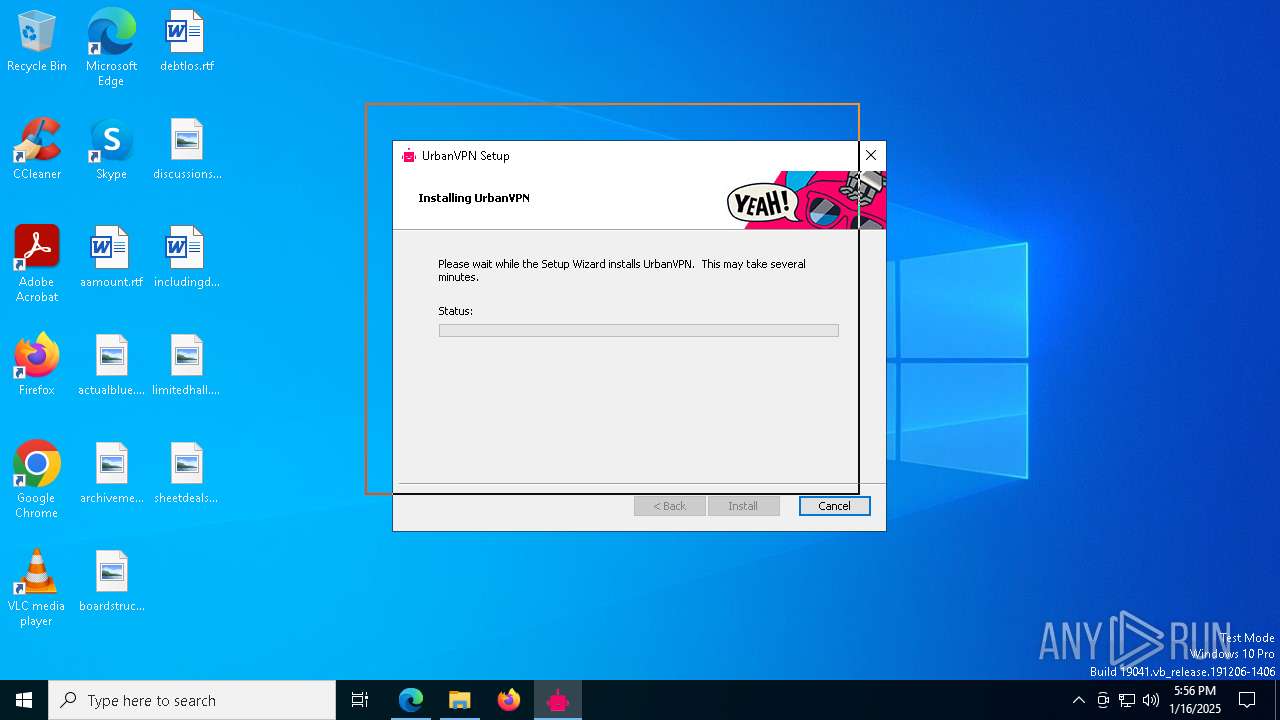
Task: Click the Windows Start button
Action: pos(24,700)
